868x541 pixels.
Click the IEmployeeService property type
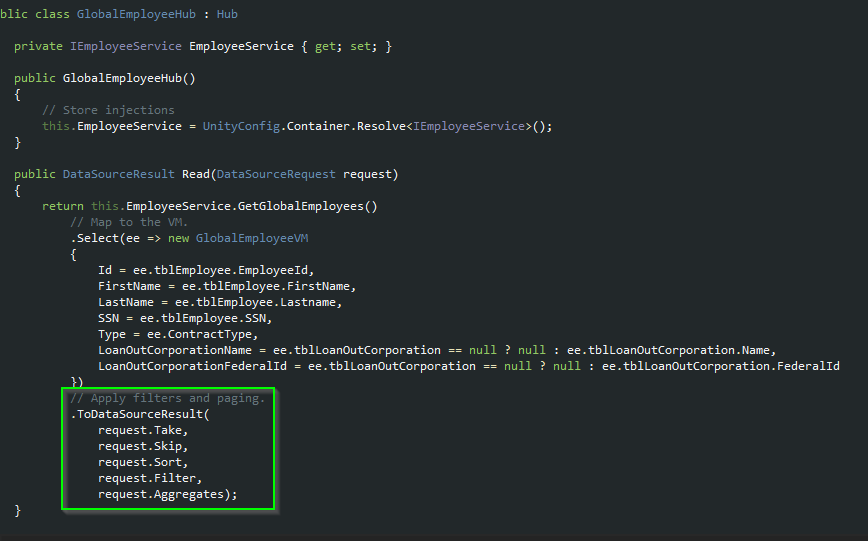(126, 47)
